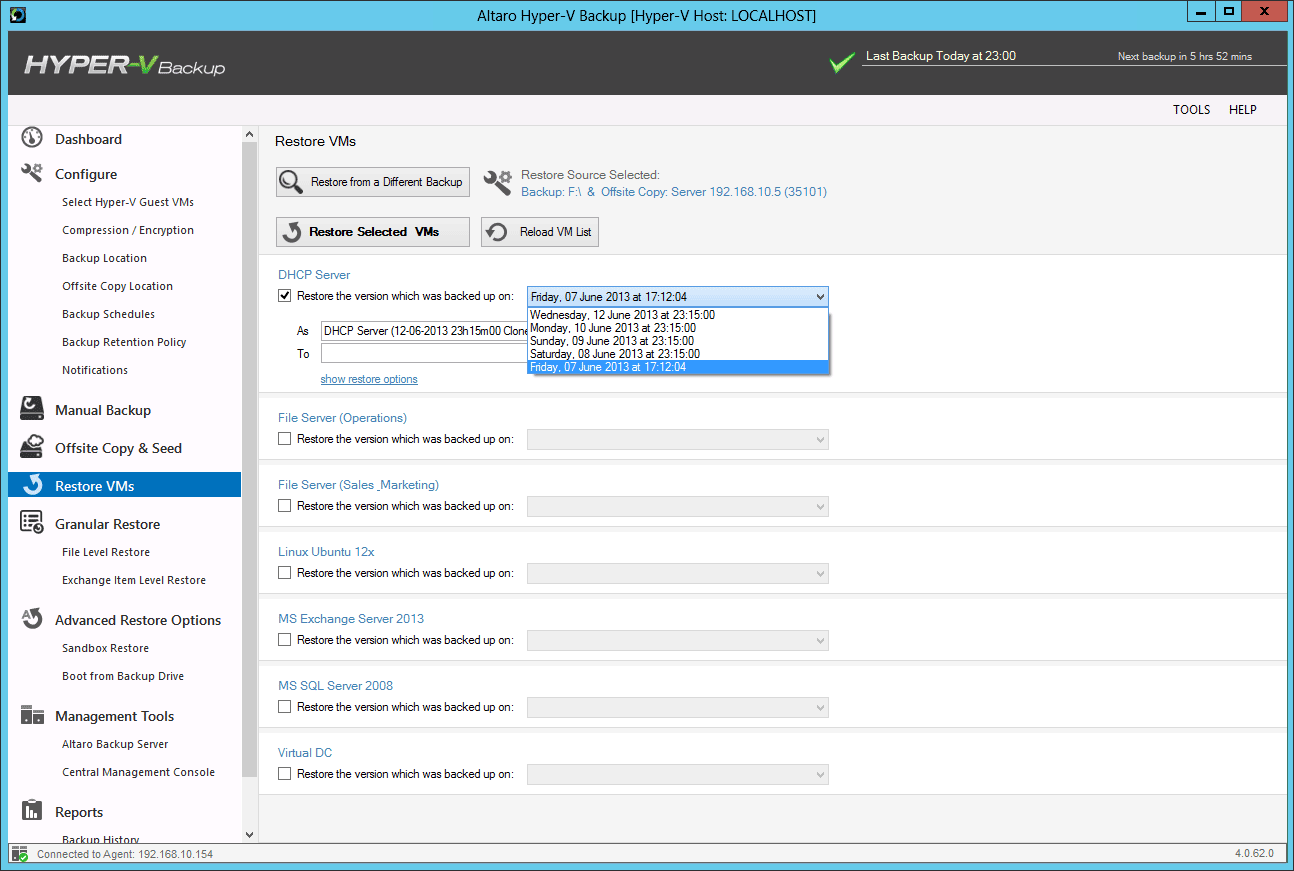This screenshot has height=871, width=1294.
Task: Open File Server (Operations) version dropdown
Action: coord(678,440)
